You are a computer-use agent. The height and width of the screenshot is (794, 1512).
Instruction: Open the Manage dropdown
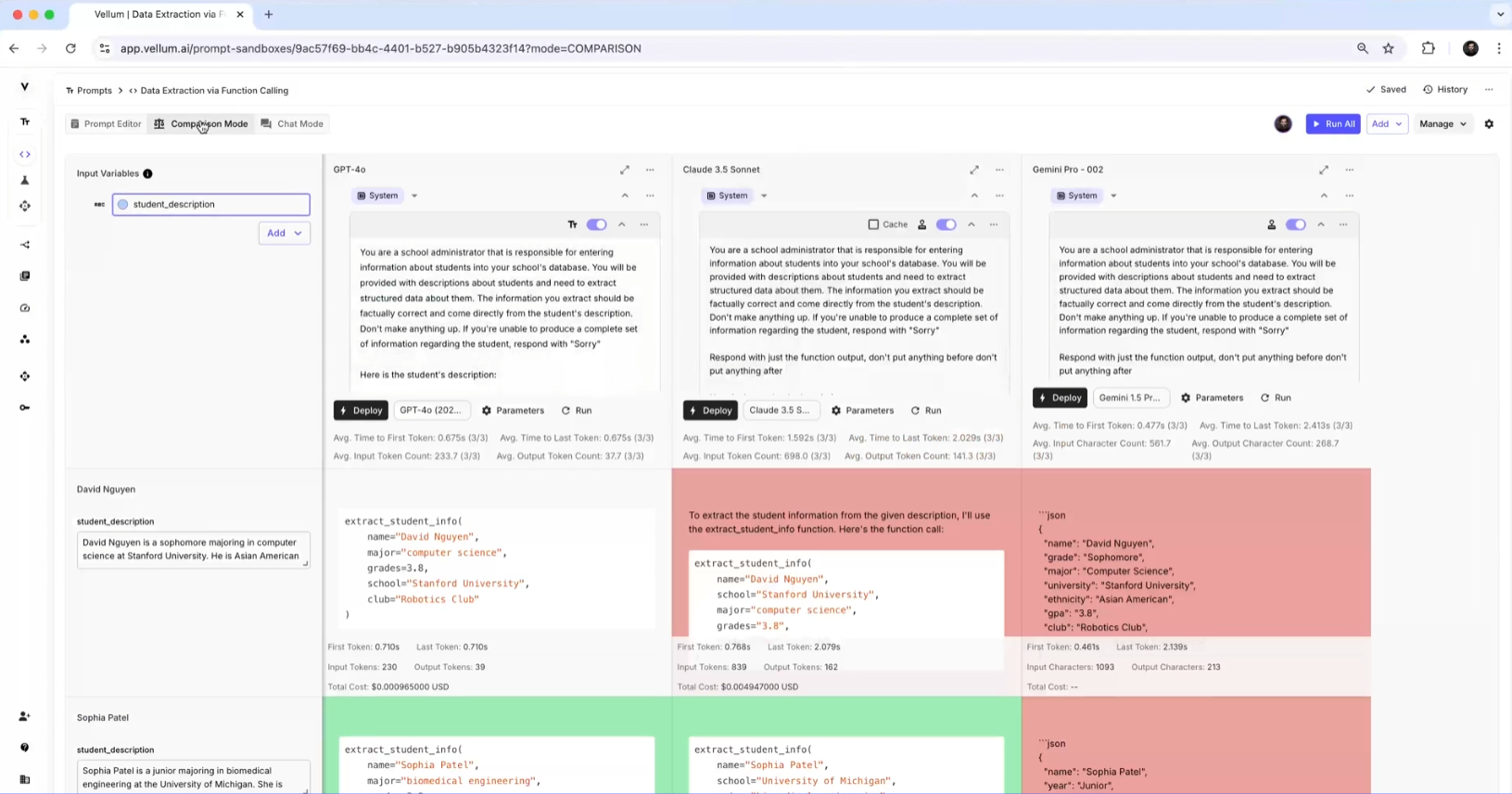pyautogui.click(x=1442, y=123)
